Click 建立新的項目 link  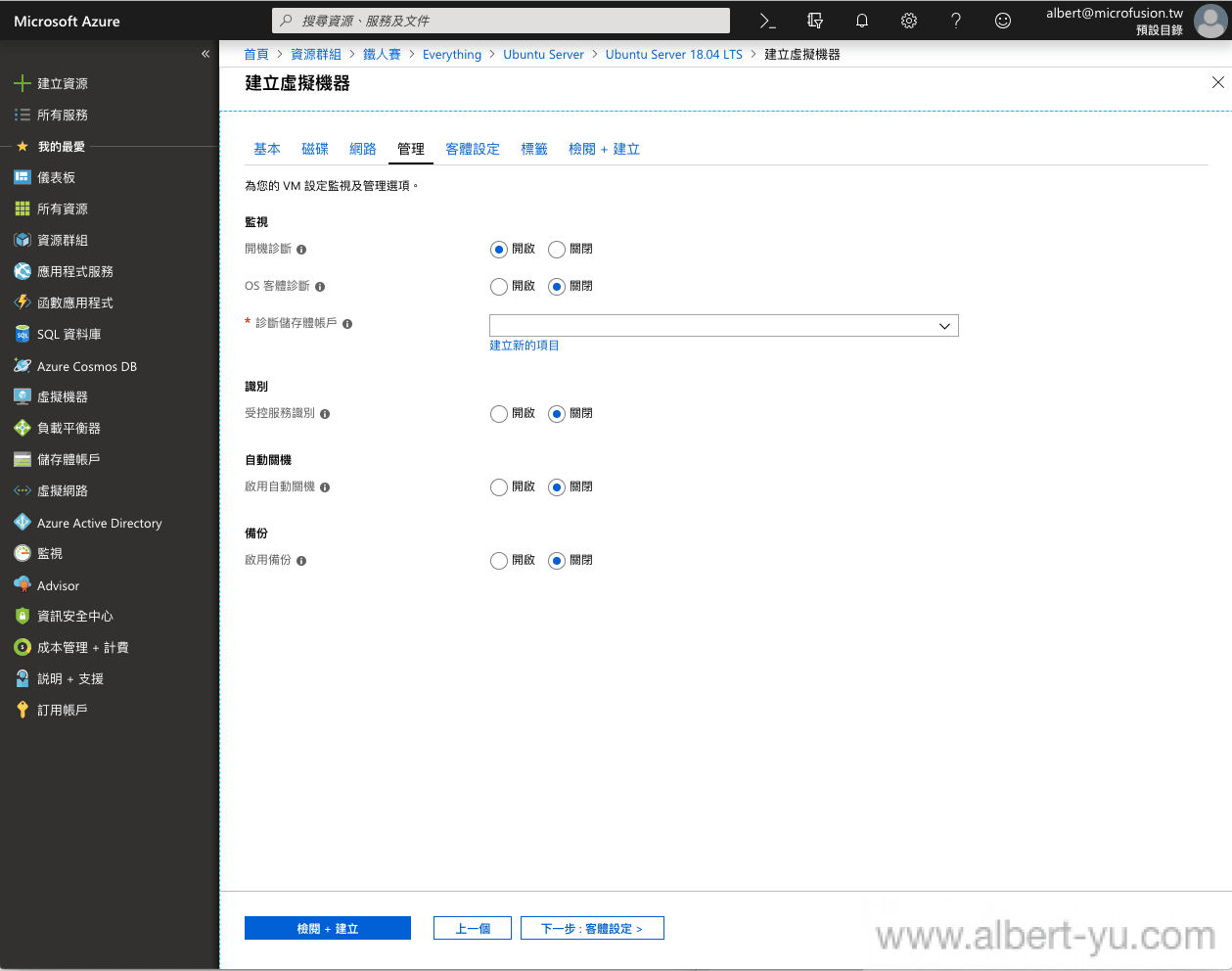tap(525, 346)
